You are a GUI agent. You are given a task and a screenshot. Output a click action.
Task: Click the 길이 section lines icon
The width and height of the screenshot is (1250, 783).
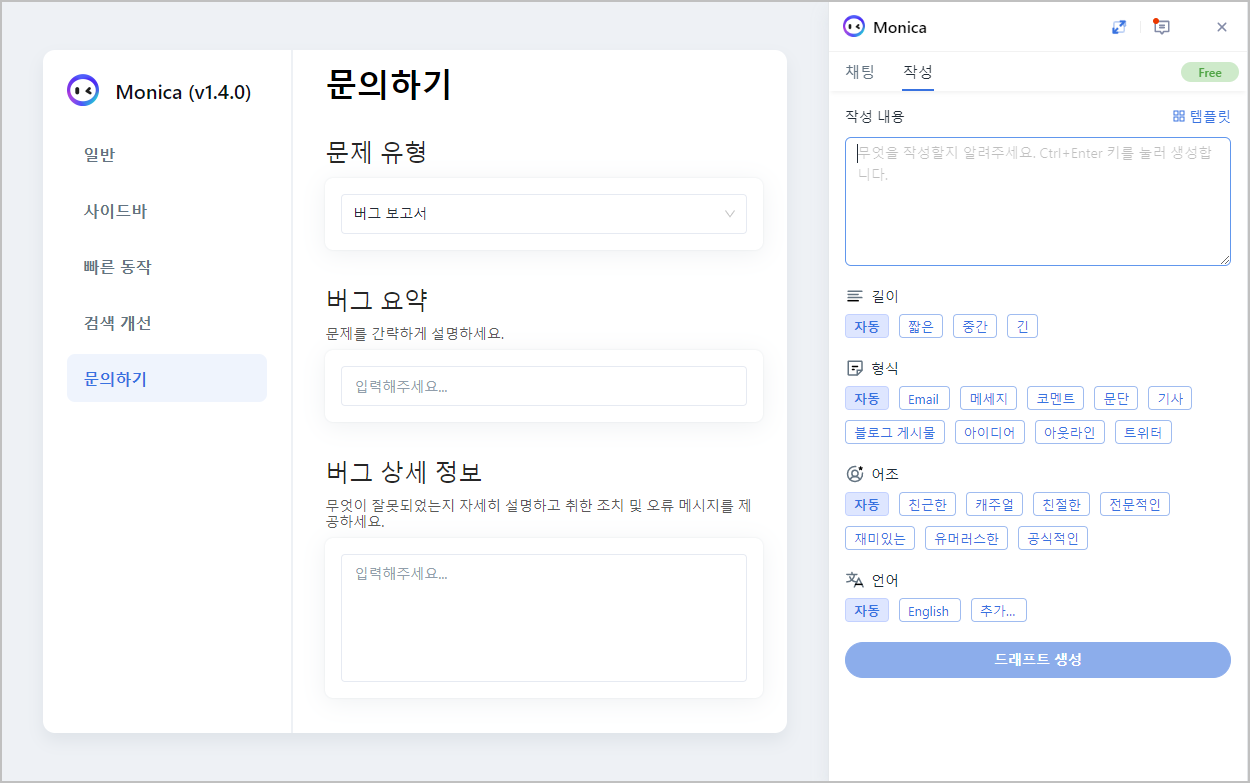[853, 295]
